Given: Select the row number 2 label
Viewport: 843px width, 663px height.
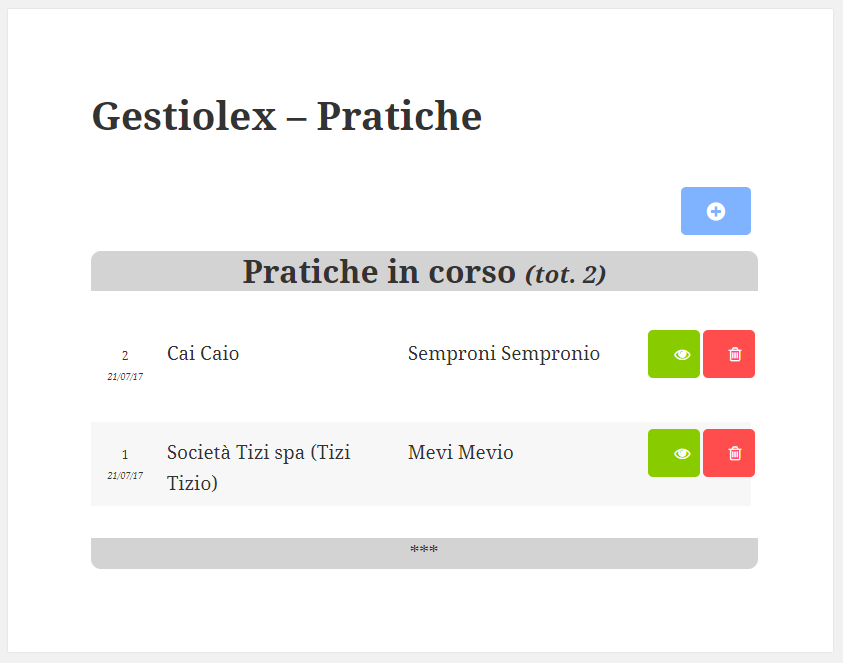Looking at the screenshot, I should pyautogui.click(x=125, y=354).
